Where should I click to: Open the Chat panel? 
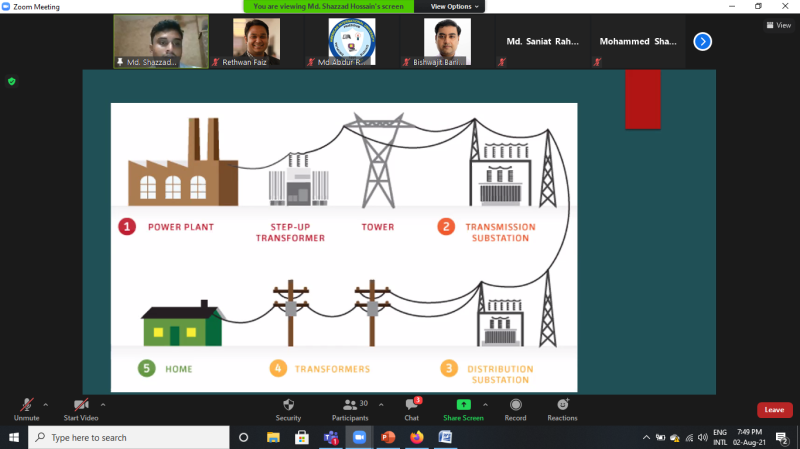point(411,407)
